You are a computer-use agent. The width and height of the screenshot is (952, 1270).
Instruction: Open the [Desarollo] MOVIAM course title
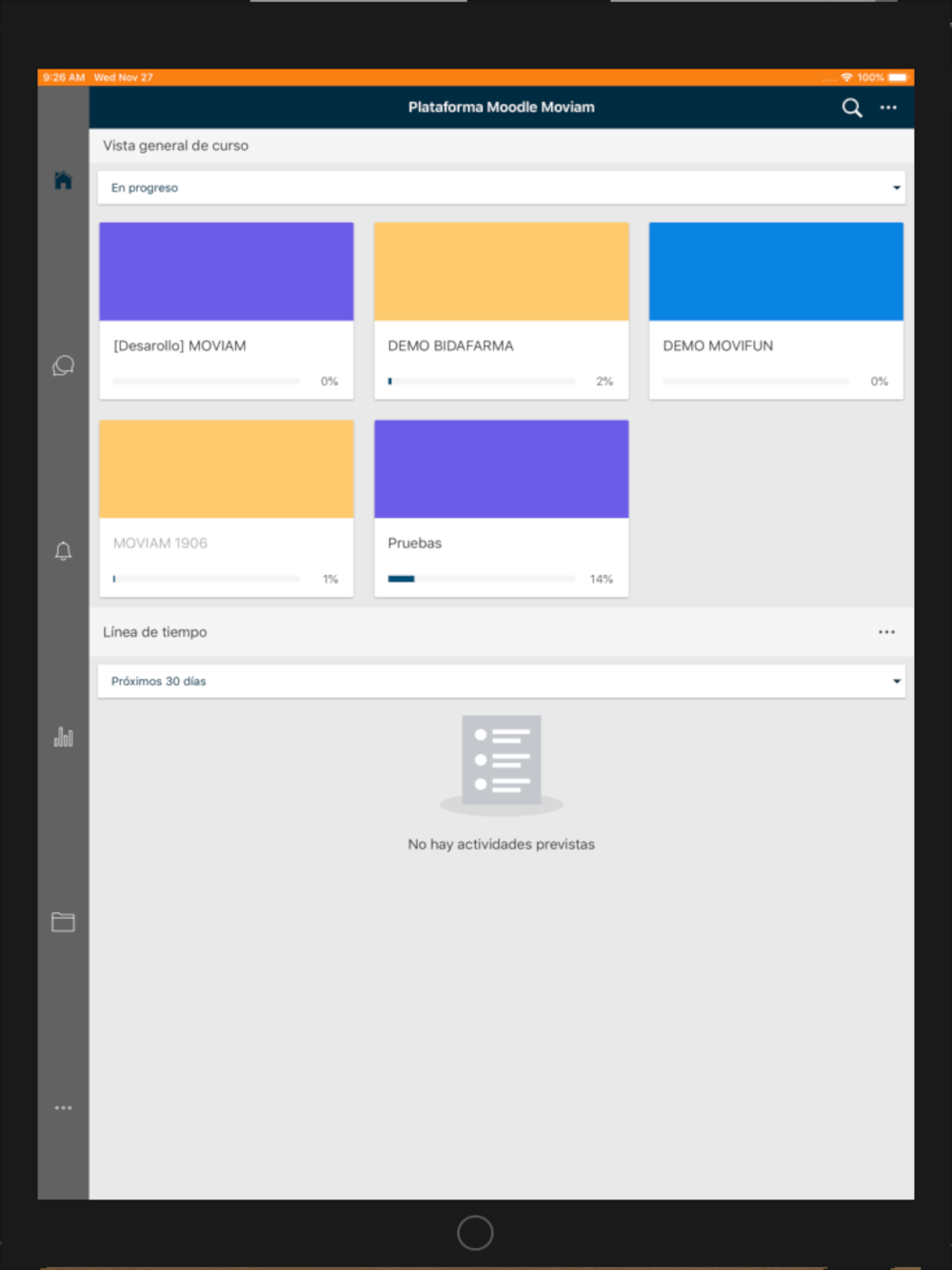[x=180, y=346]
